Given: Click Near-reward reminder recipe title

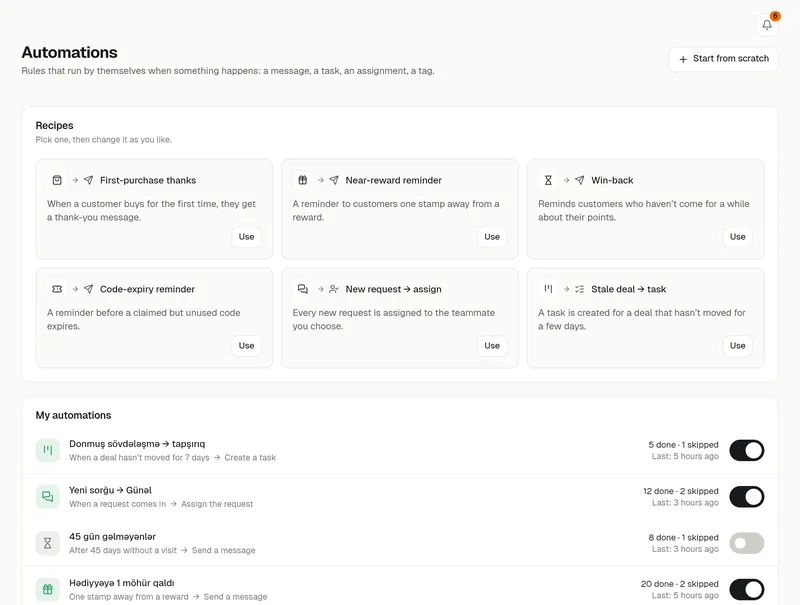Looking at the screenshot, I should click(393, 180).
